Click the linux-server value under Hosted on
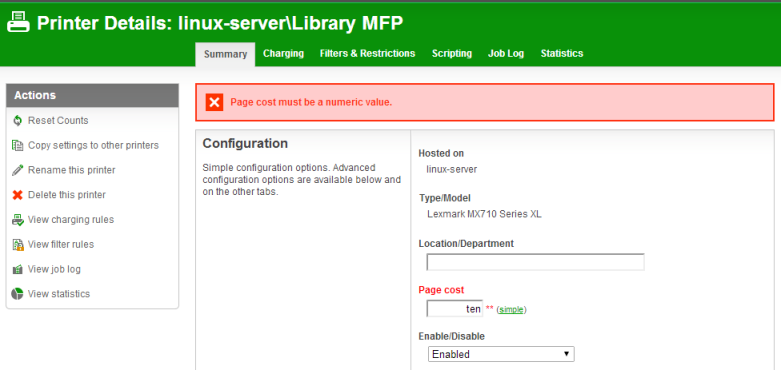The image size is (781, 370). [x=451, y=169]
